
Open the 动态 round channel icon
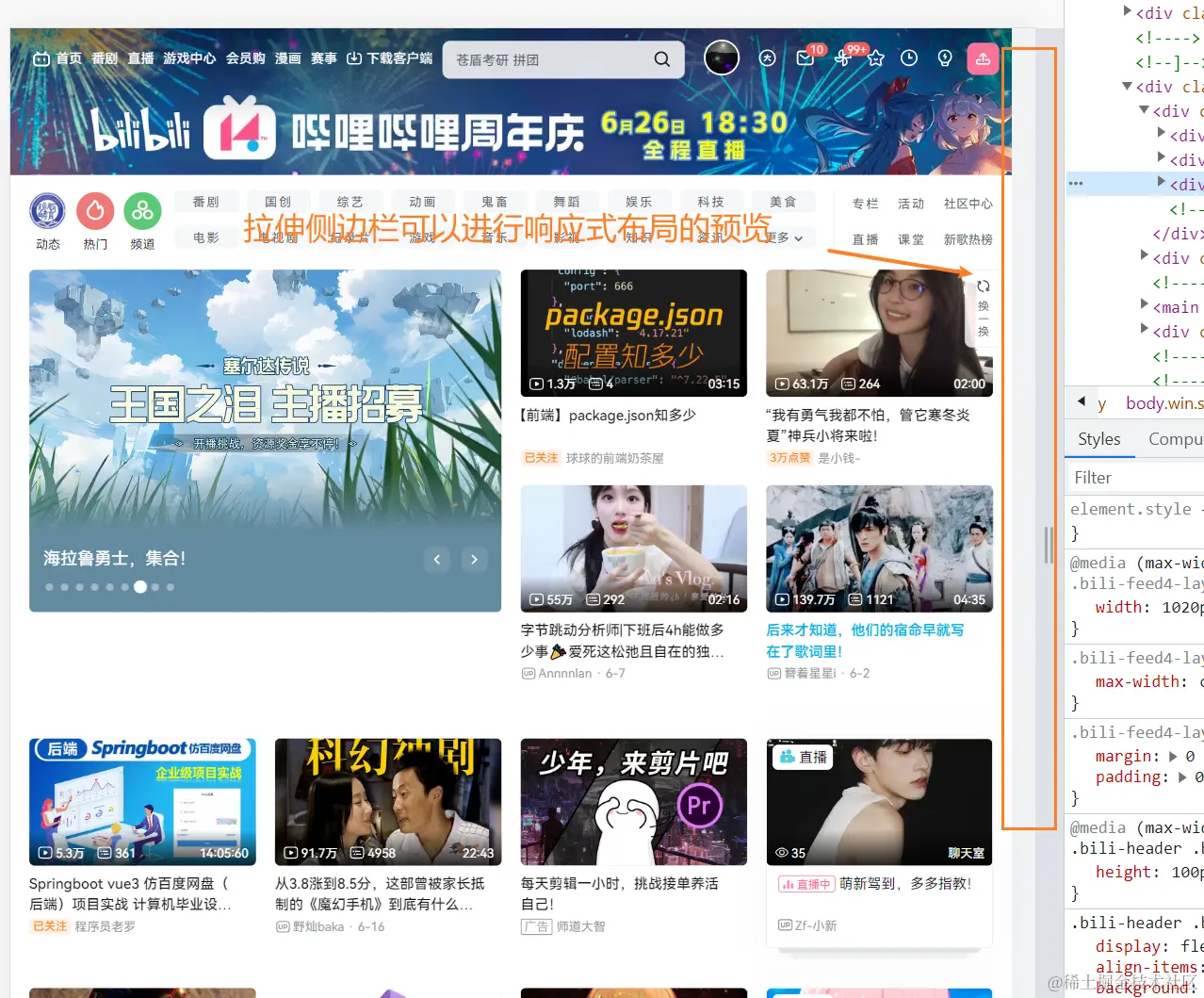[47, 211]
